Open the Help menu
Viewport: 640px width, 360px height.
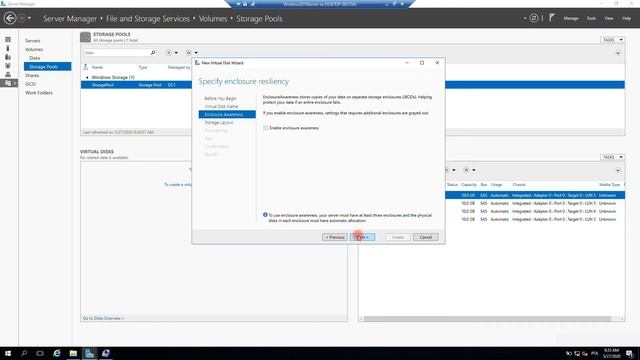pyautogui.click(x=626, y=18)
